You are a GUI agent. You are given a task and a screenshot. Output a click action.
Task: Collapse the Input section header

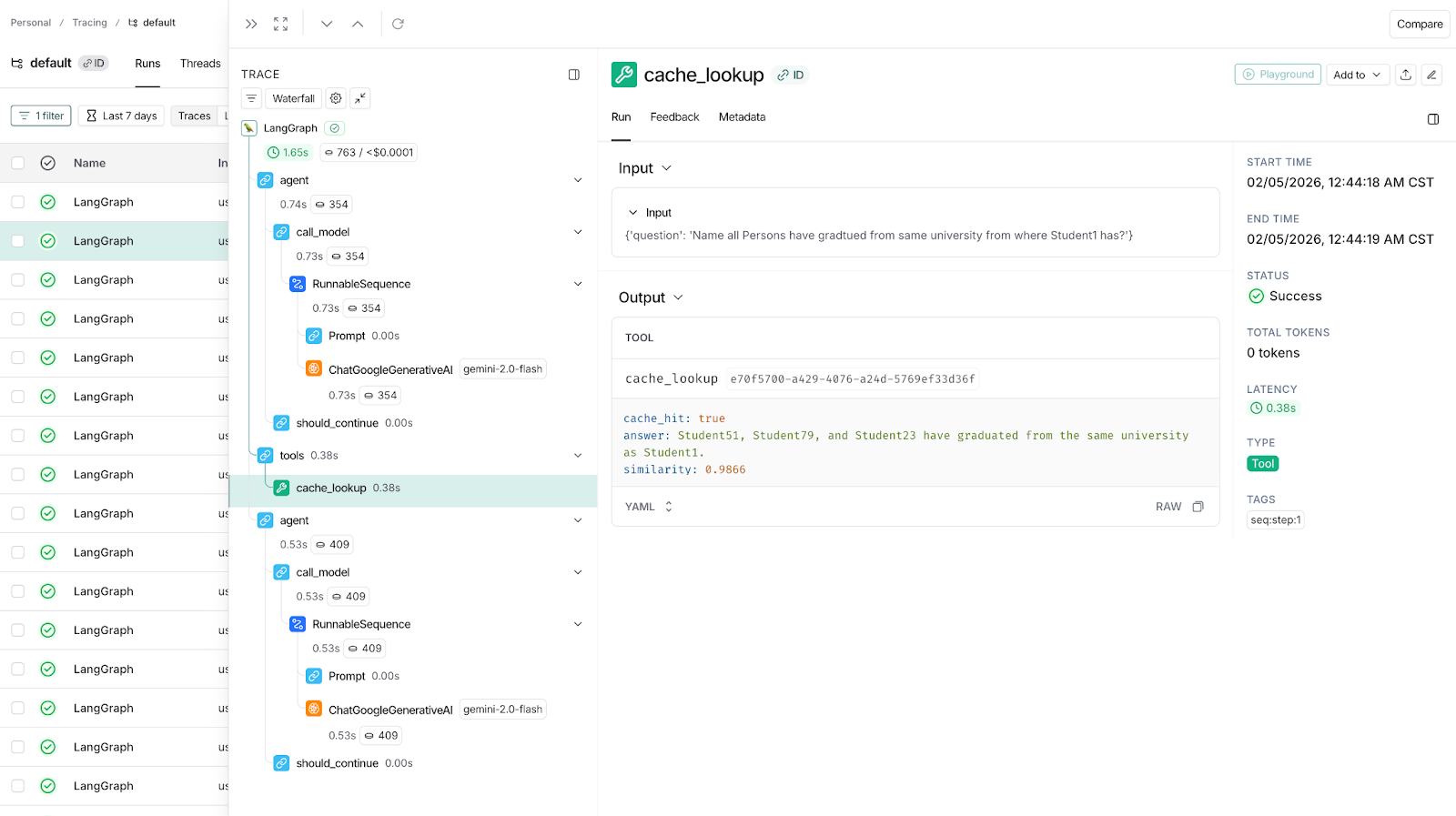click(x=645, y=168)
